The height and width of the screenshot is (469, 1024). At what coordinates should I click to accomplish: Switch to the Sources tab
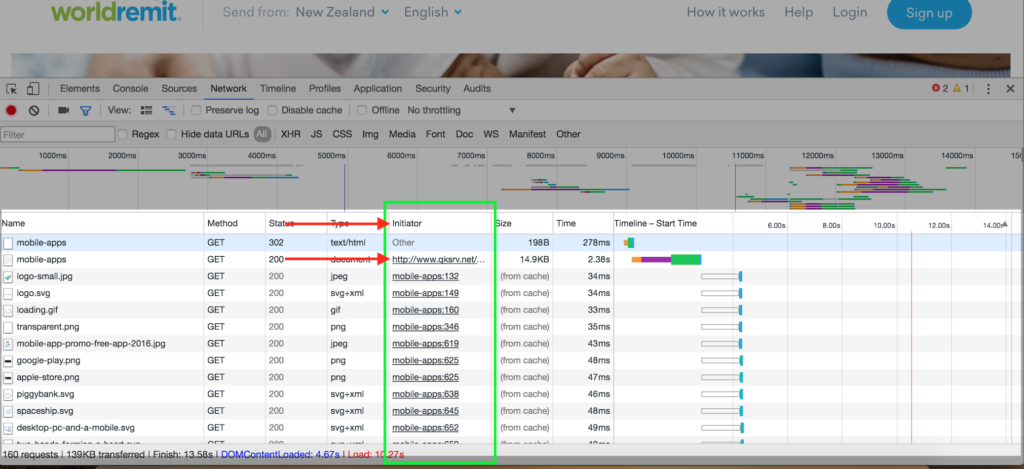coord(179,89)
